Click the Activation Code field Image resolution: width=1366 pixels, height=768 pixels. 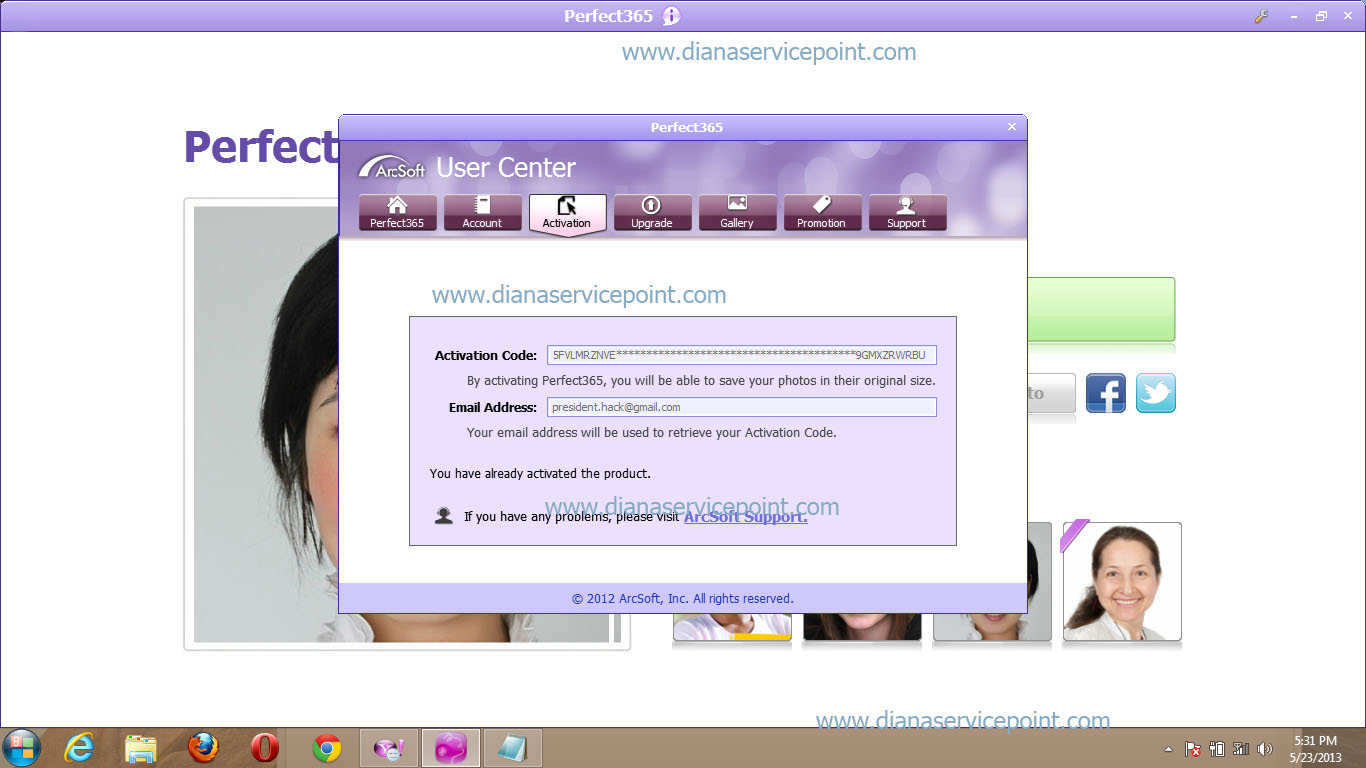click(x=742, y=355)
